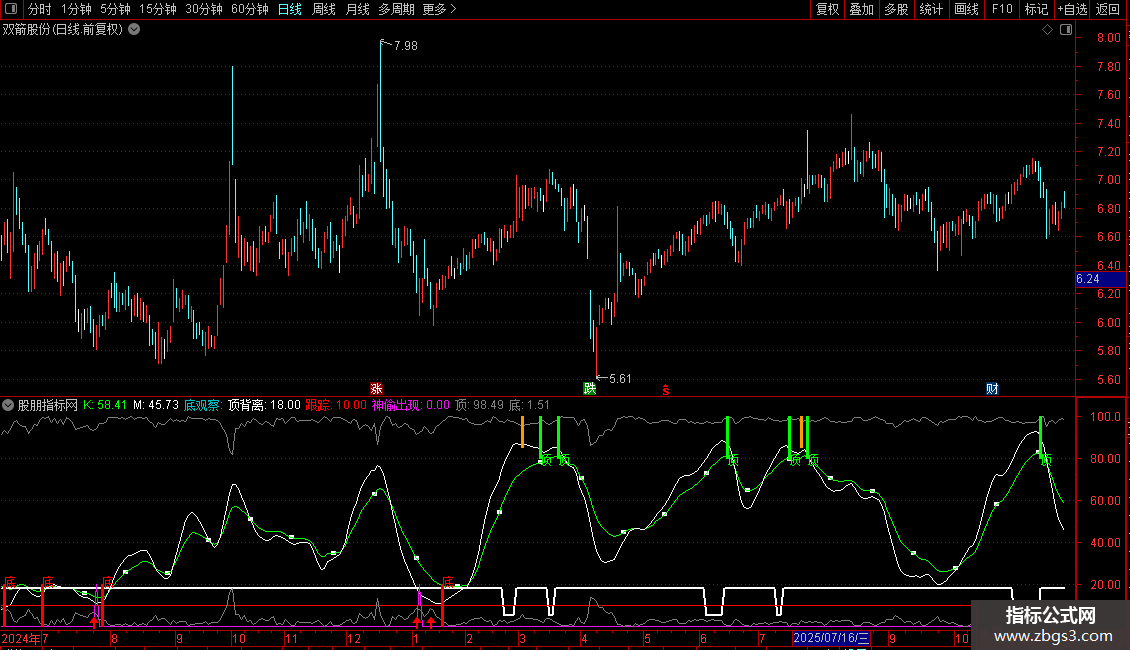Expand 更多 period options
This screenshot has height=650, width=1130.
click(x=440, y=9)
